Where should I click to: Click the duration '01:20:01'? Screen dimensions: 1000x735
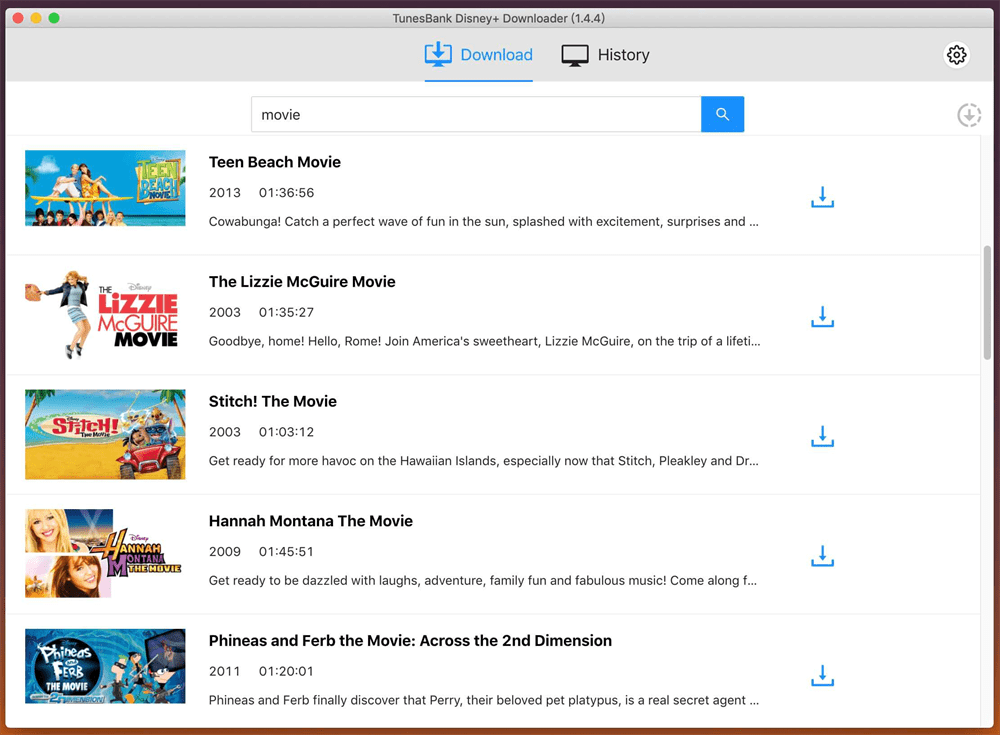coord(286,671)
